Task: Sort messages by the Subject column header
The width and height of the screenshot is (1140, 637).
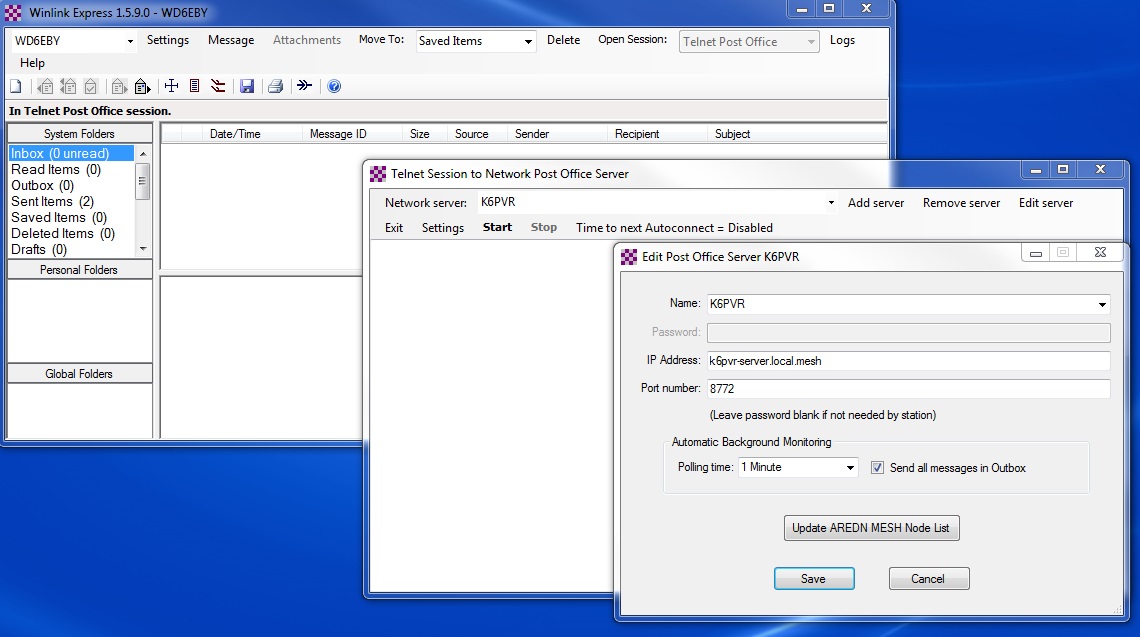Action: click(x=797, y=134)
